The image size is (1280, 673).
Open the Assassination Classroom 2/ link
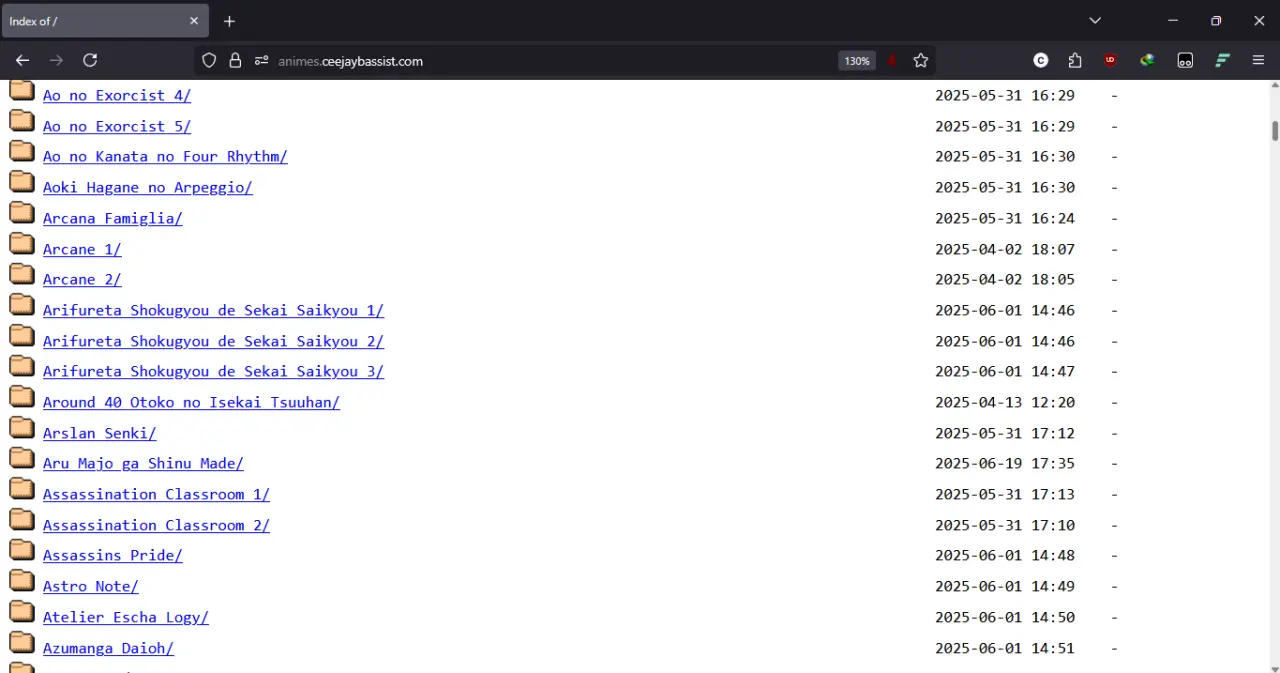156,526
